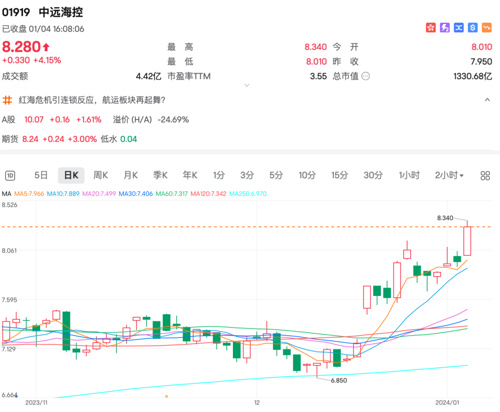The width and height of the screenshot is (500, 412).
Task: Select the 5分 interval tab
Action: coord(276,175)
